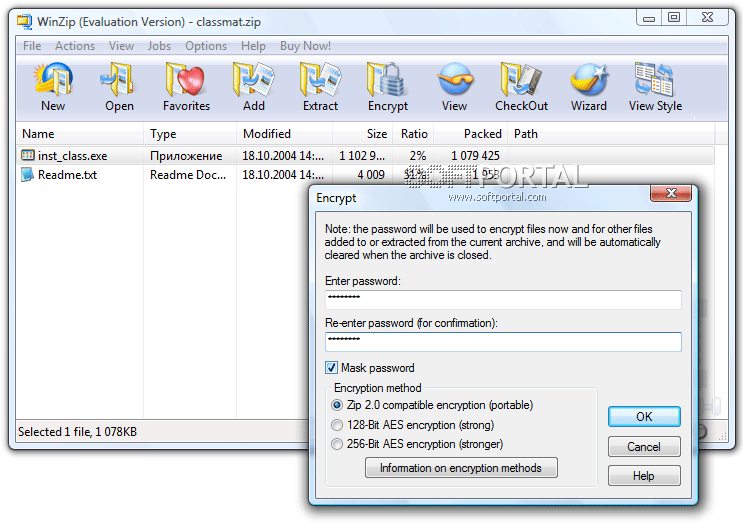743x524 pixels.
Task: Open the Jobs menu
Action: click(159, 46)
